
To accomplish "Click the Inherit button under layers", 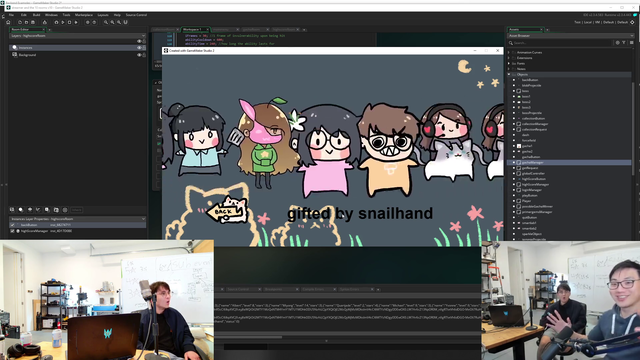I will 76,210.
